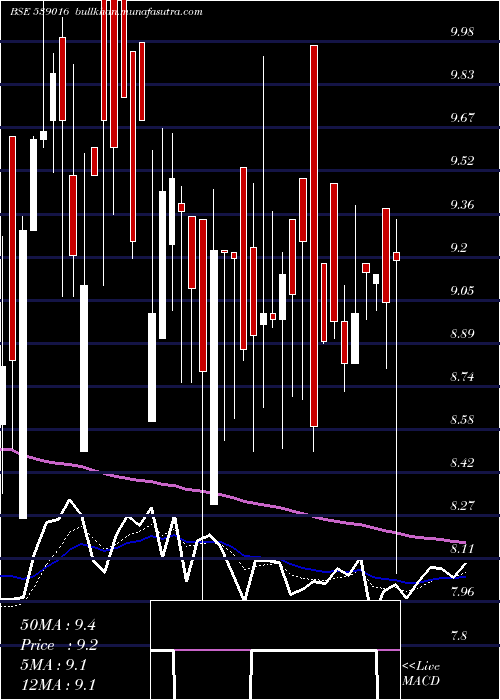Click the 8.58 price axis label

coord(462,420)
